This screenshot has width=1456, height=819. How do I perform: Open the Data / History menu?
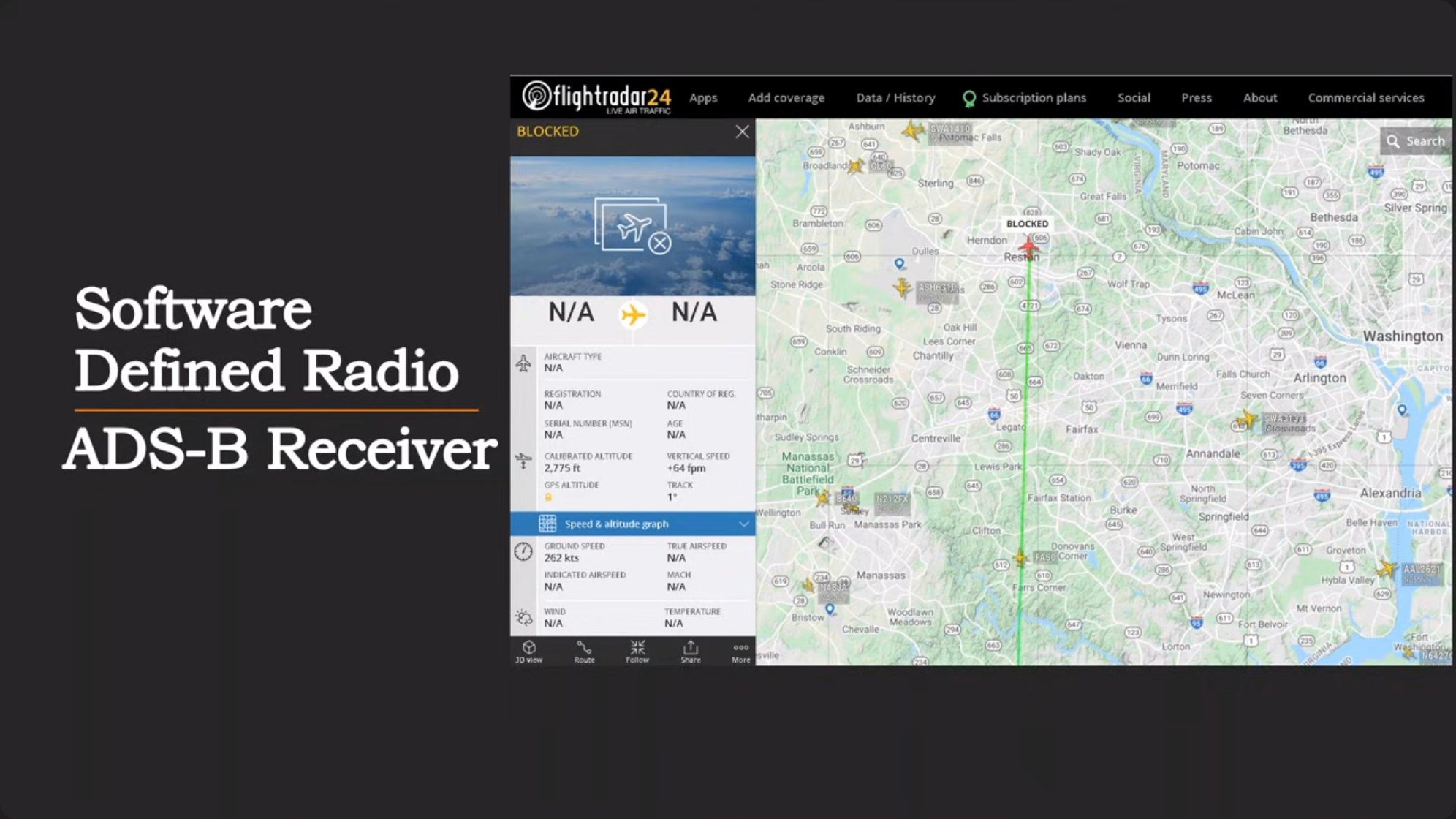[x=895, y=98]
